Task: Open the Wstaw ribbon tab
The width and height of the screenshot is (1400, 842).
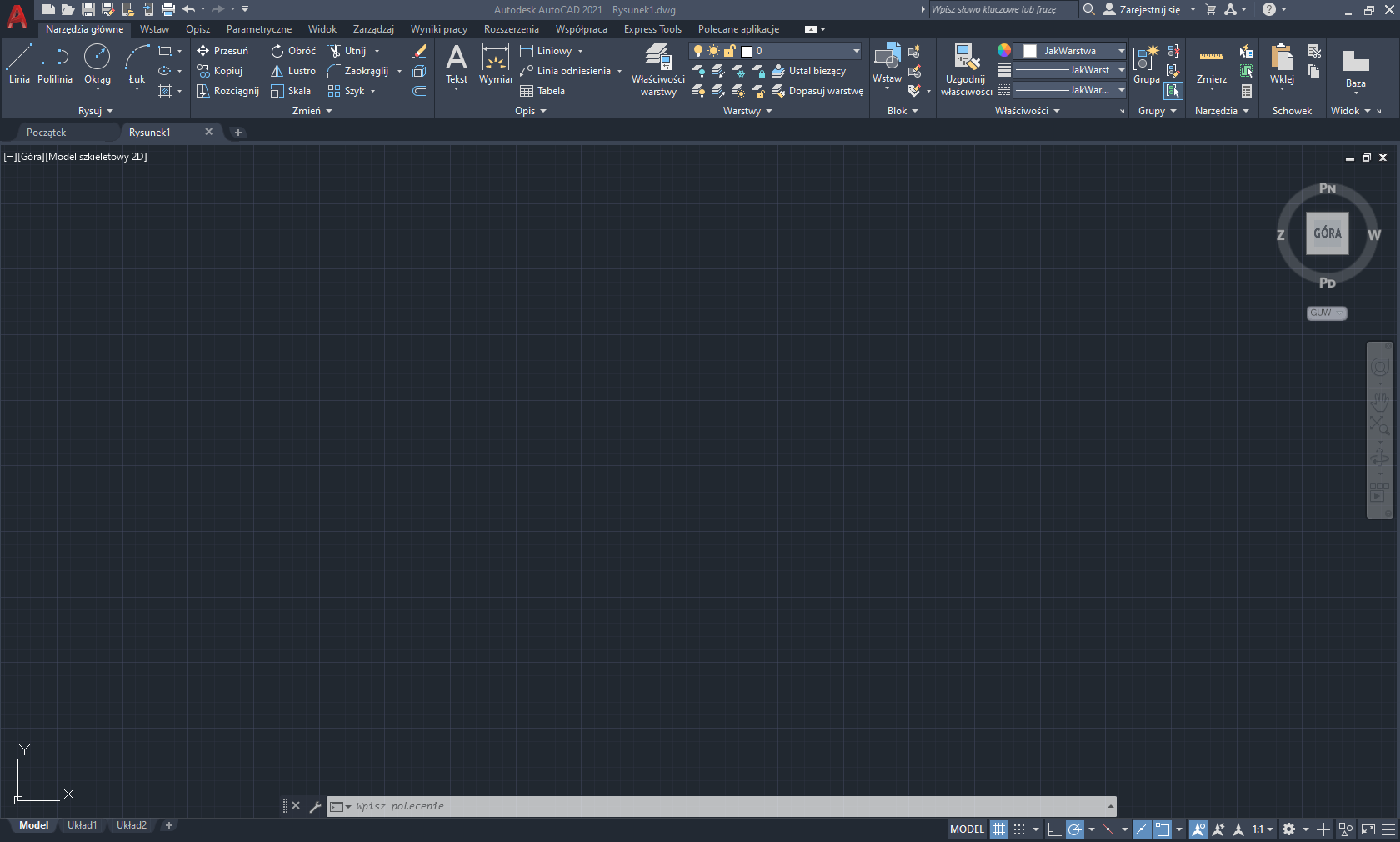Action: 154,29
